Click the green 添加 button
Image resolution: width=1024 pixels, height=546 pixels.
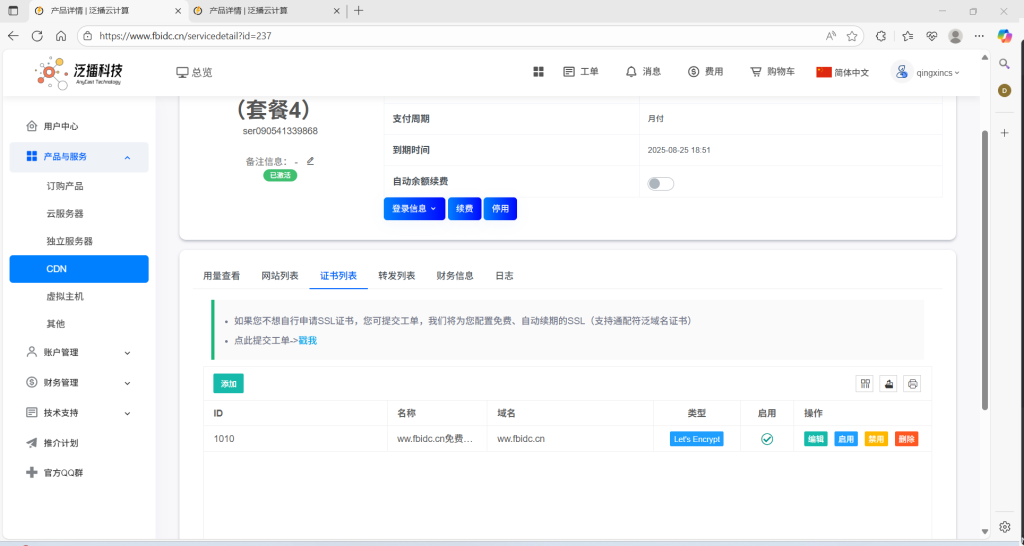coord(229,384)
